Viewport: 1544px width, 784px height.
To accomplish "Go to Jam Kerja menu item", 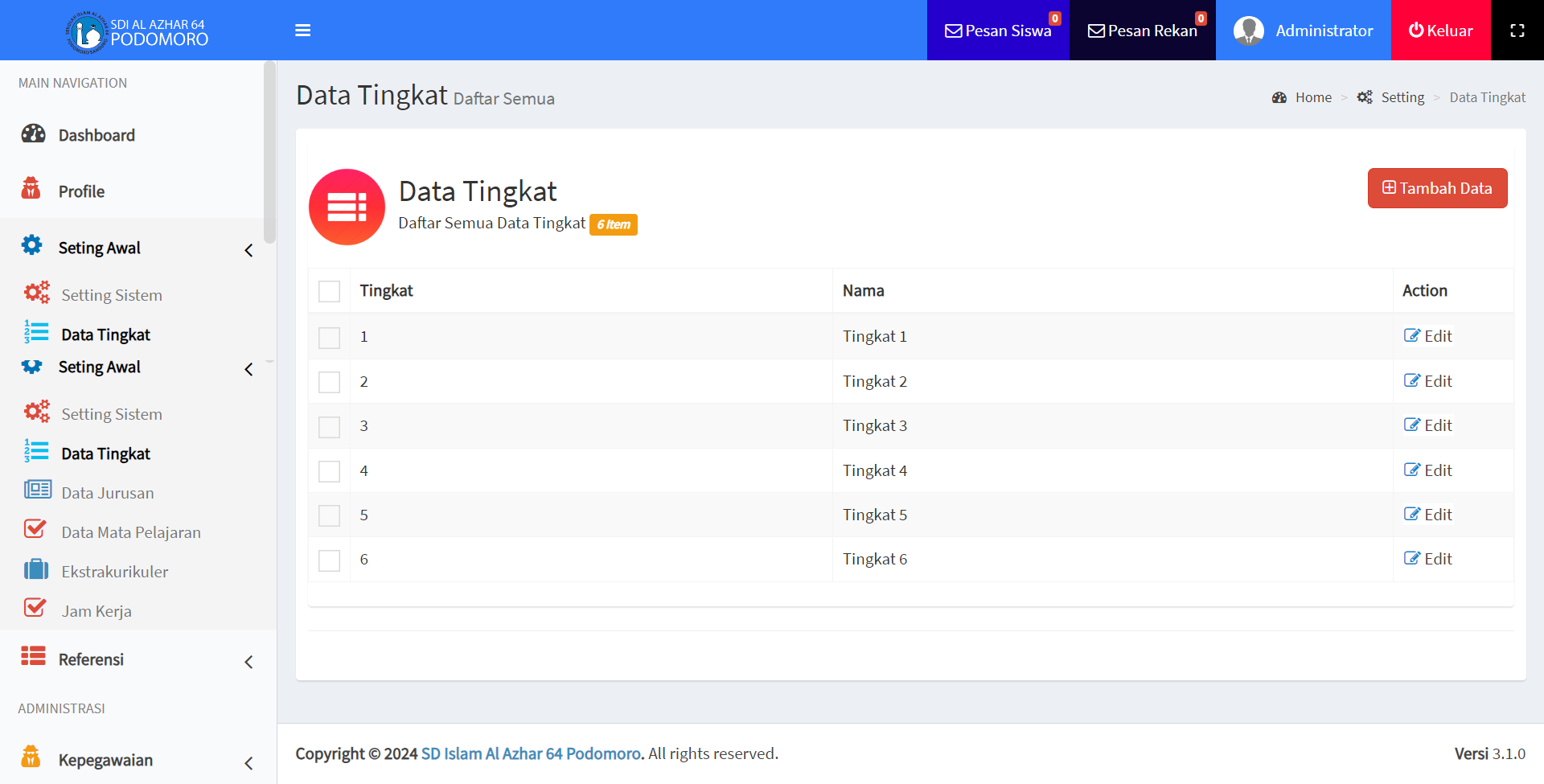I will point(96,611).
